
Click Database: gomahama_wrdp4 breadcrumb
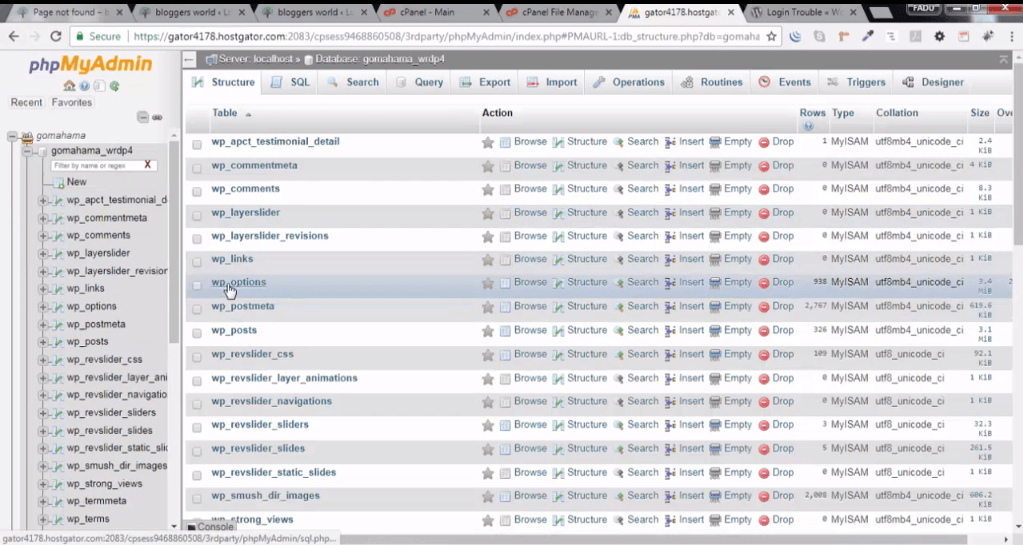pyautogui.click(x=380, y=59)
